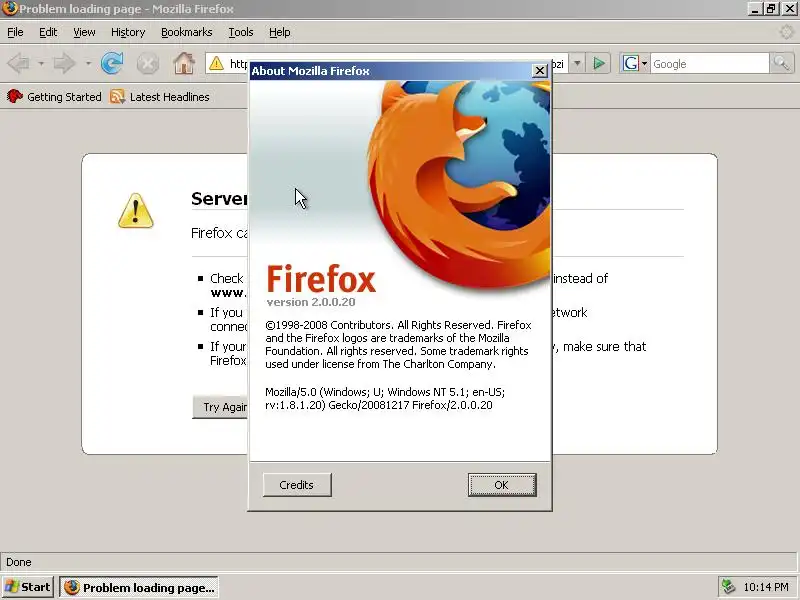Focus the Google search field
Screen dimensions: 800x600
click(x=709, y=64)
